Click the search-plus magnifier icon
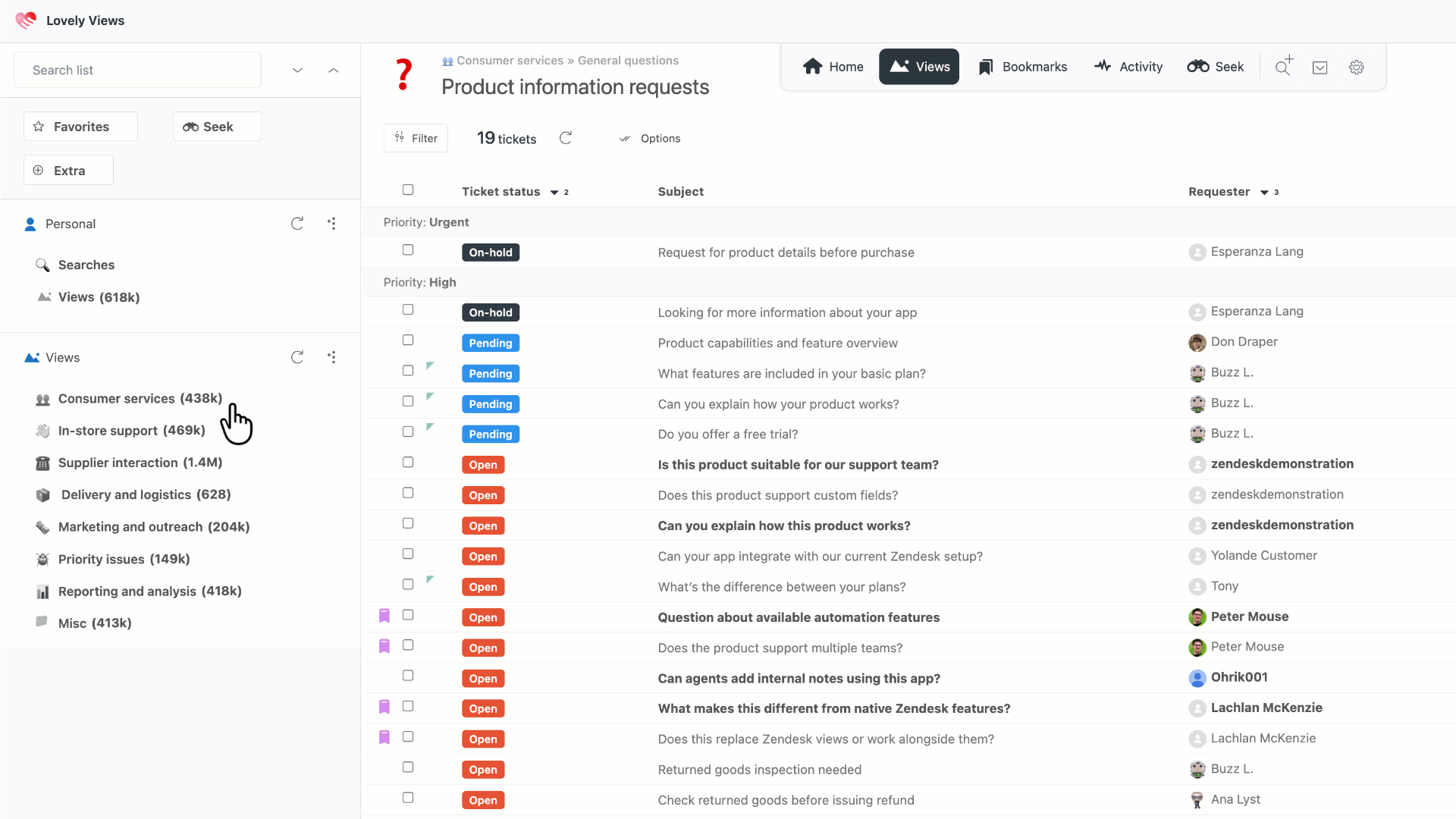This screenshot has width=1456, height=819. click(x=1283, y=67)
